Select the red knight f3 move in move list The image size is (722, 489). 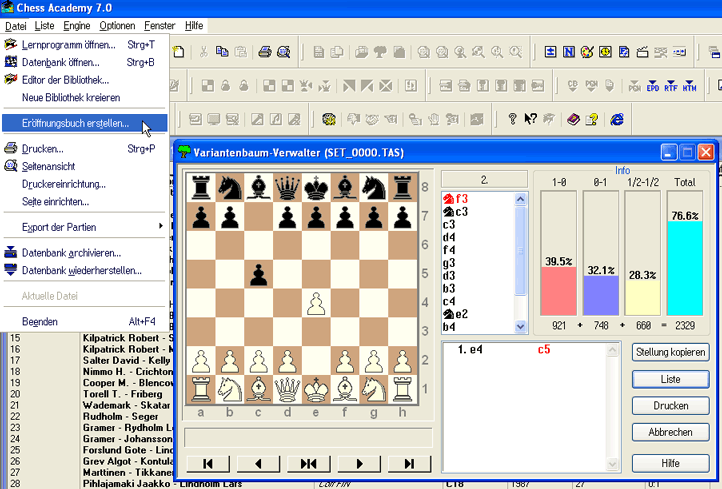[x=455, y=199]
